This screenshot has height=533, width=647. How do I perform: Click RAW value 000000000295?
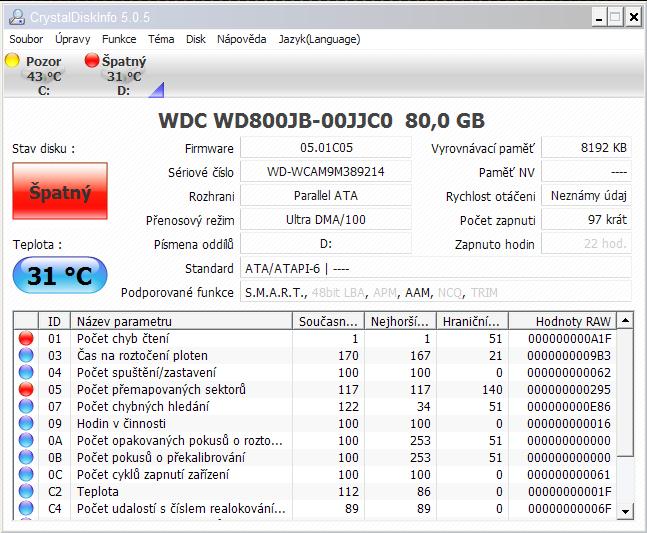569,389
